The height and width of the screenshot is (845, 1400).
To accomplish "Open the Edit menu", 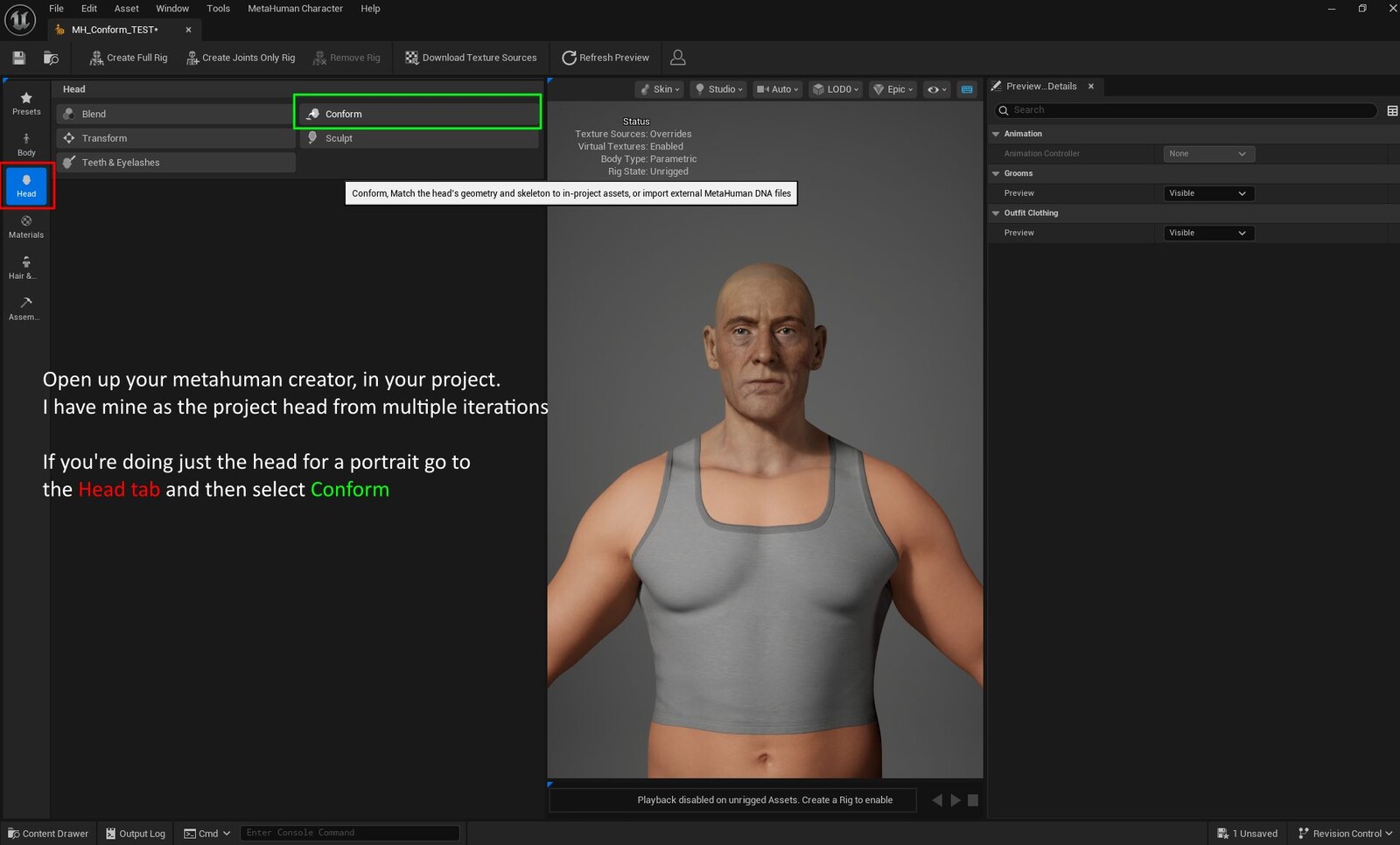I will tap(89, 9).
